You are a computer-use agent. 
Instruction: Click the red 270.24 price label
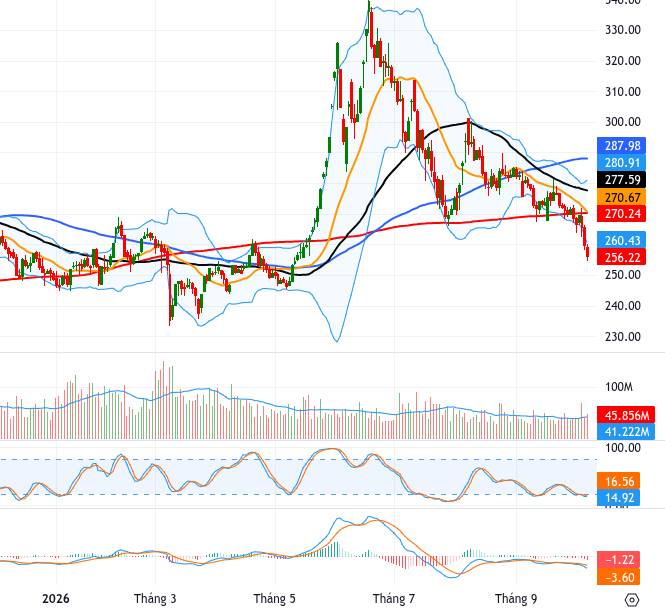point(621,213)
